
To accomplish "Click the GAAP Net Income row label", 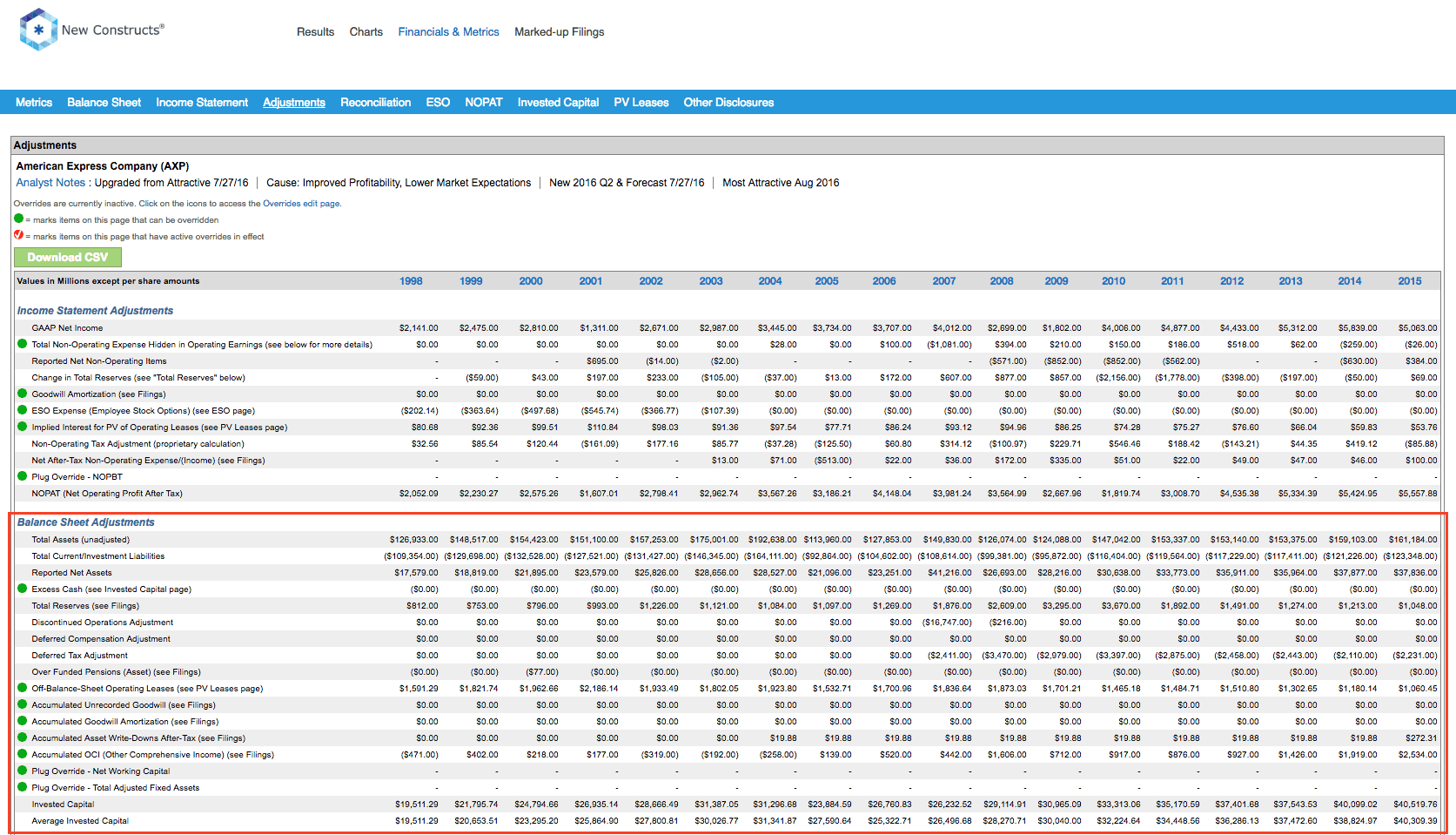I will [67, 328].
